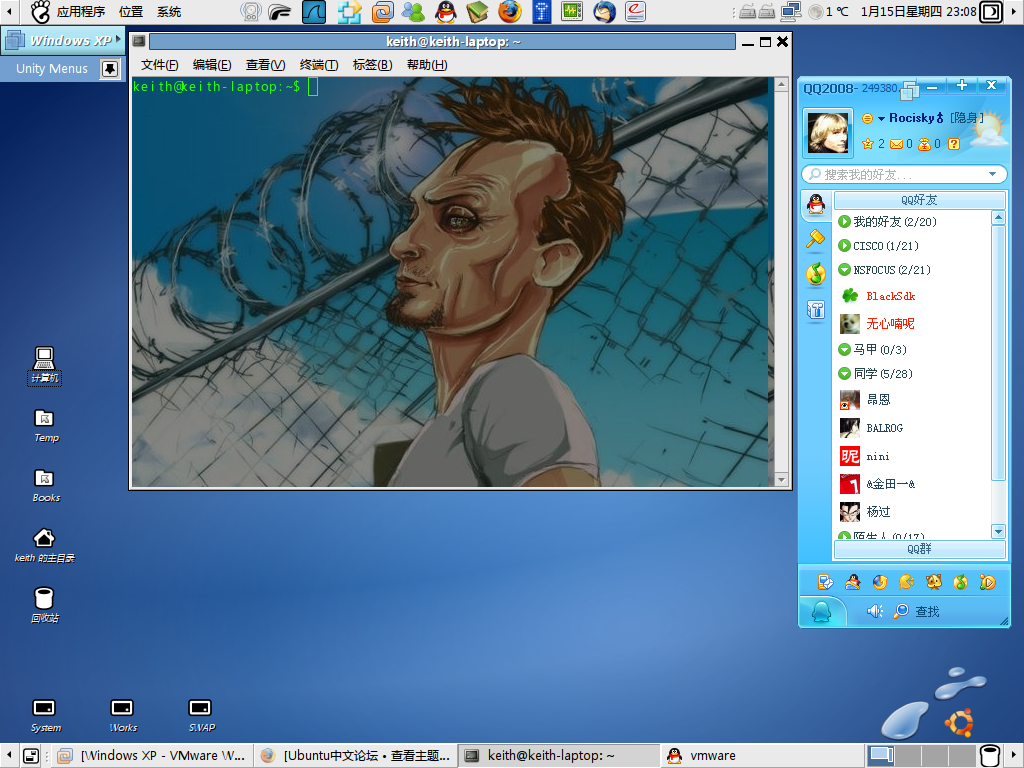1024x768 pixels.
Task: Switch to the QQ群 tab
Action: tap(920, 549)
